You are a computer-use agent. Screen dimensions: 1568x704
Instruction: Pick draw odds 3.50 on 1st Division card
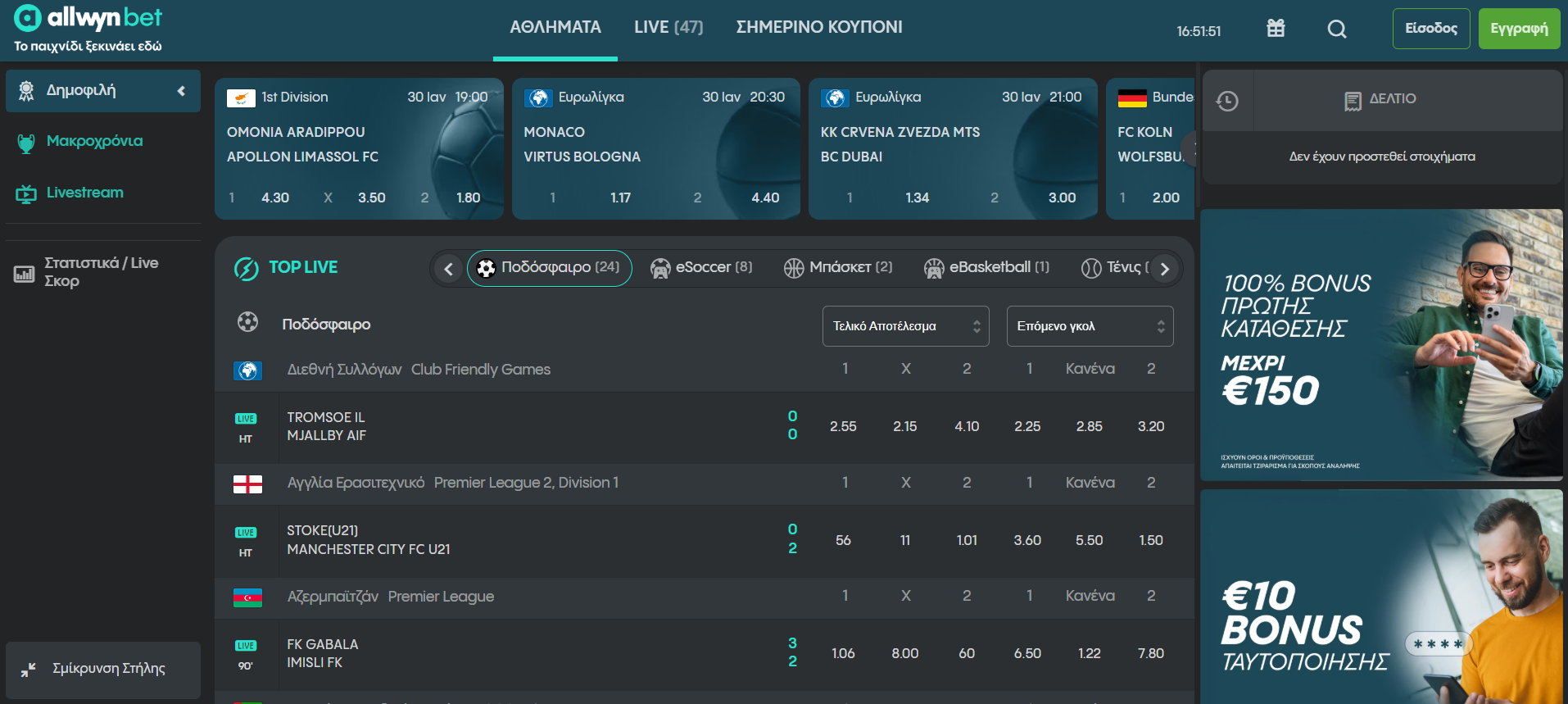click(x=371, y=198)
